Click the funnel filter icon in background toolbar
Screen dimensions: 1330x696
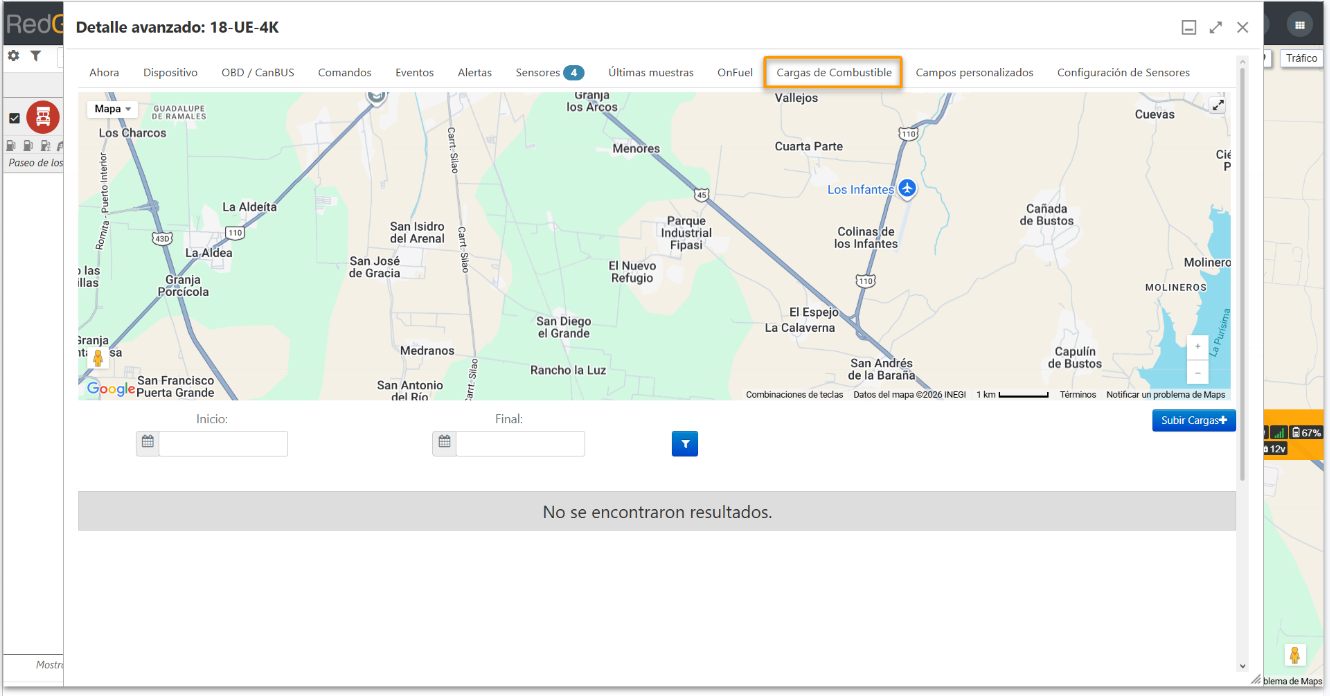[x=35, y=56]
